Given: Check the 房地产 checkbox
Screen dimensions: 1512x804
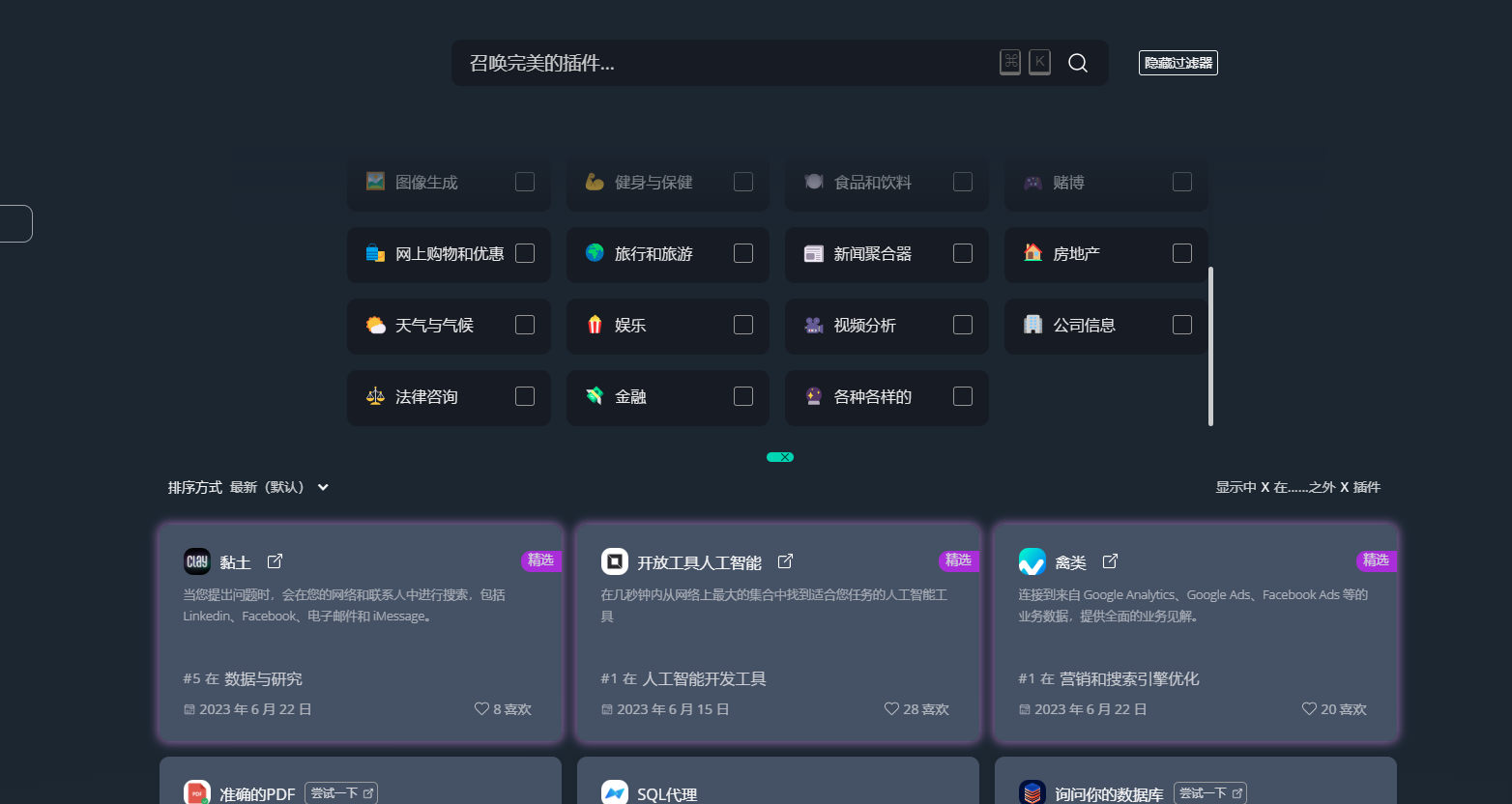Looking at the screenshot, I should point(1182,253).
